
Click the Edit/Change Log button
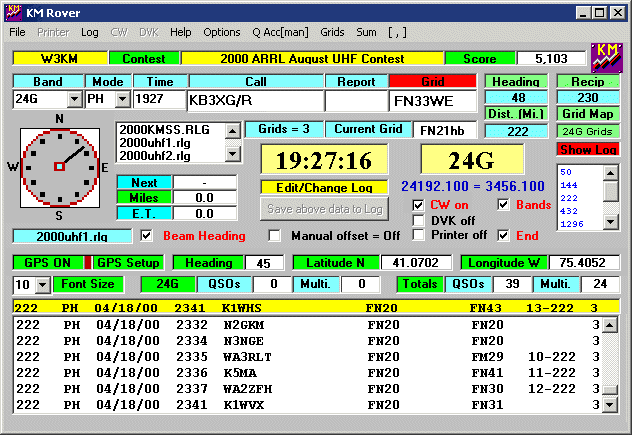click(x=324, y=187)
